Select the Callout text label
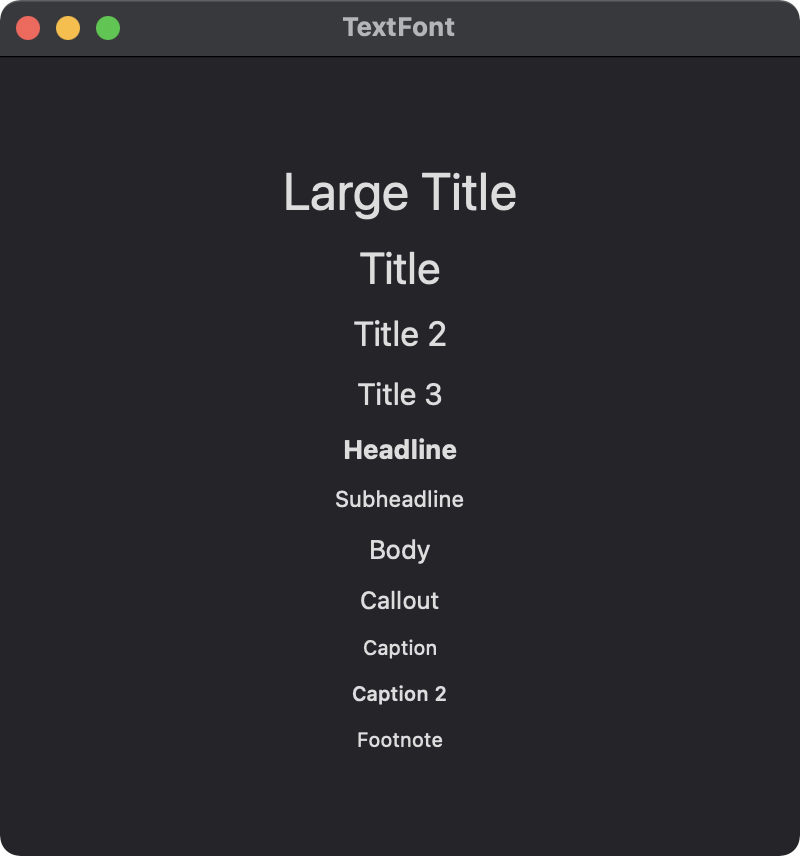The height and width of the screenshot is (856, 800). click(x=400, y=600)
